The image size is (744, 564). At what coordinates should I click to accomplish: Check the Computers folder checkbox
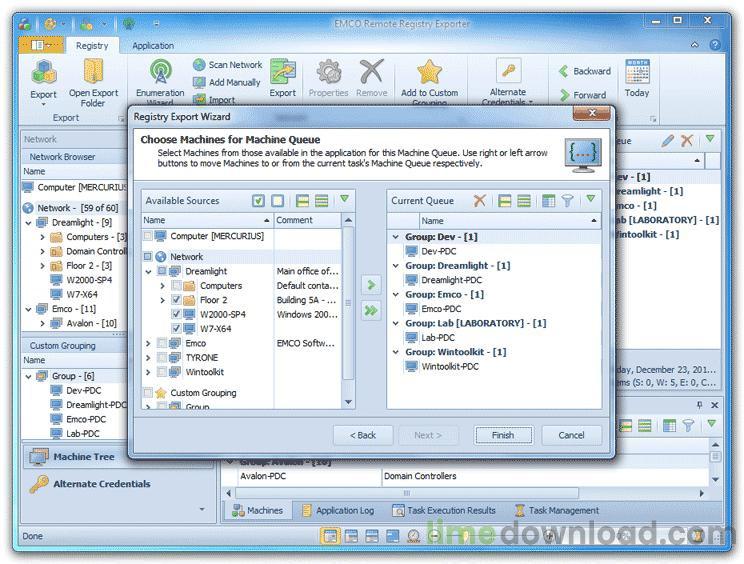click(x=177, y=286)
